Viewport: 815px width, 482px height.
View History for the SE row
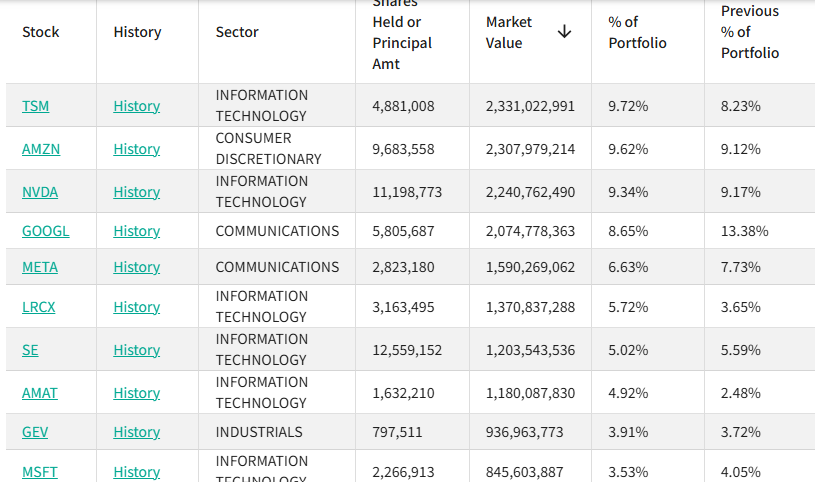coord(137,350)
